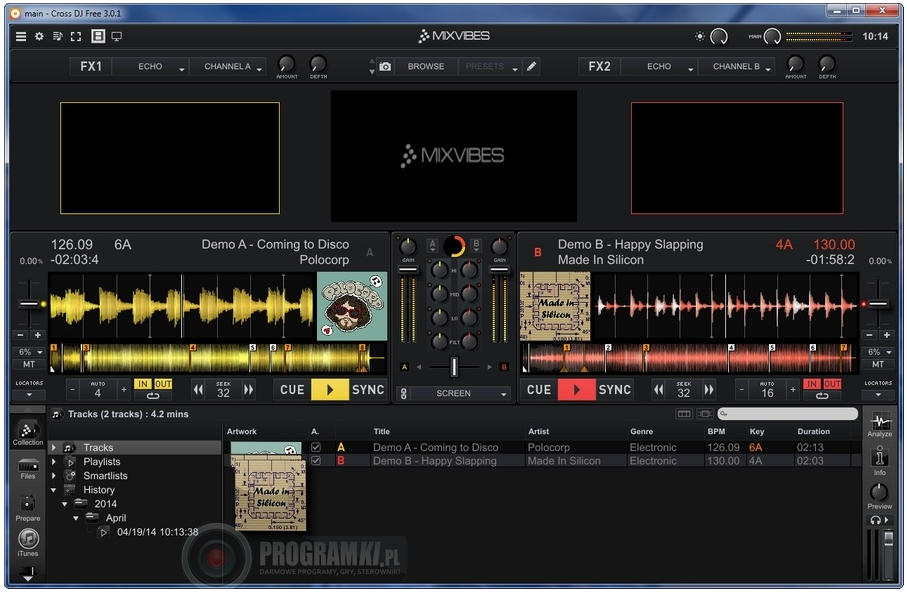
Task: Open the CHANNEL B routing dropdown
Action: coord(736,67)
